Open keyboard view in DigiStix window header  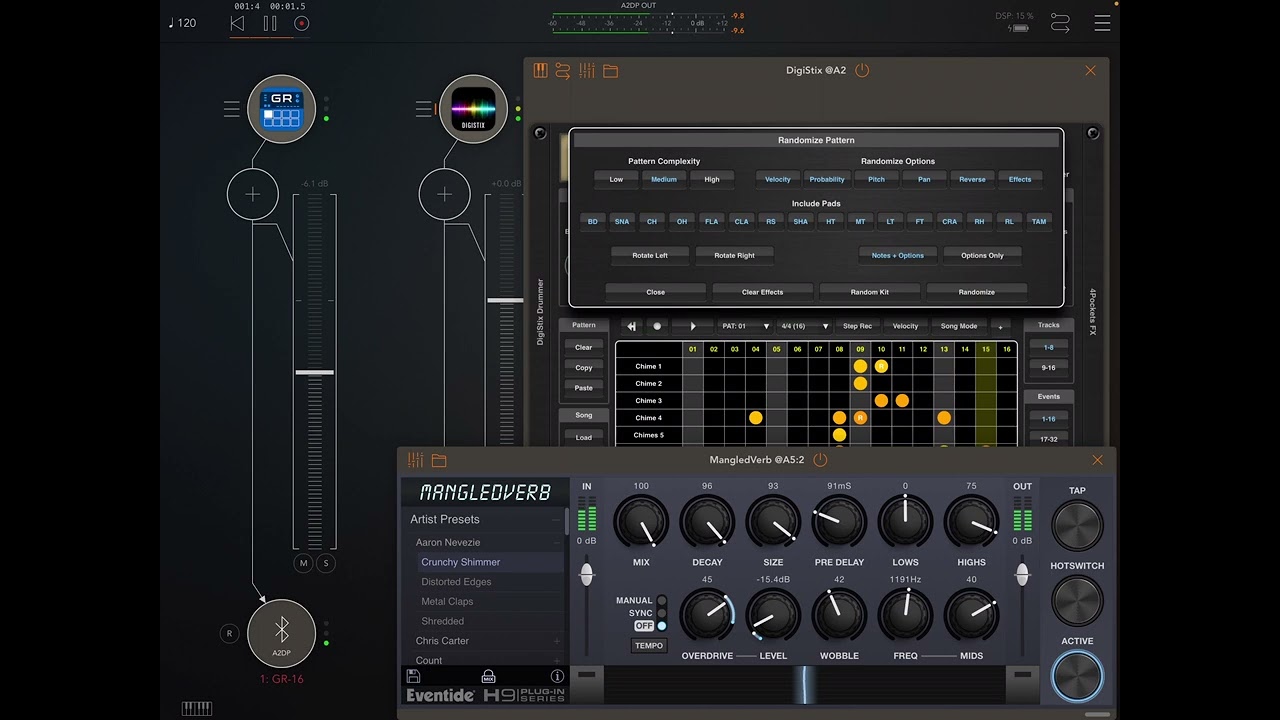pos(541,70)
